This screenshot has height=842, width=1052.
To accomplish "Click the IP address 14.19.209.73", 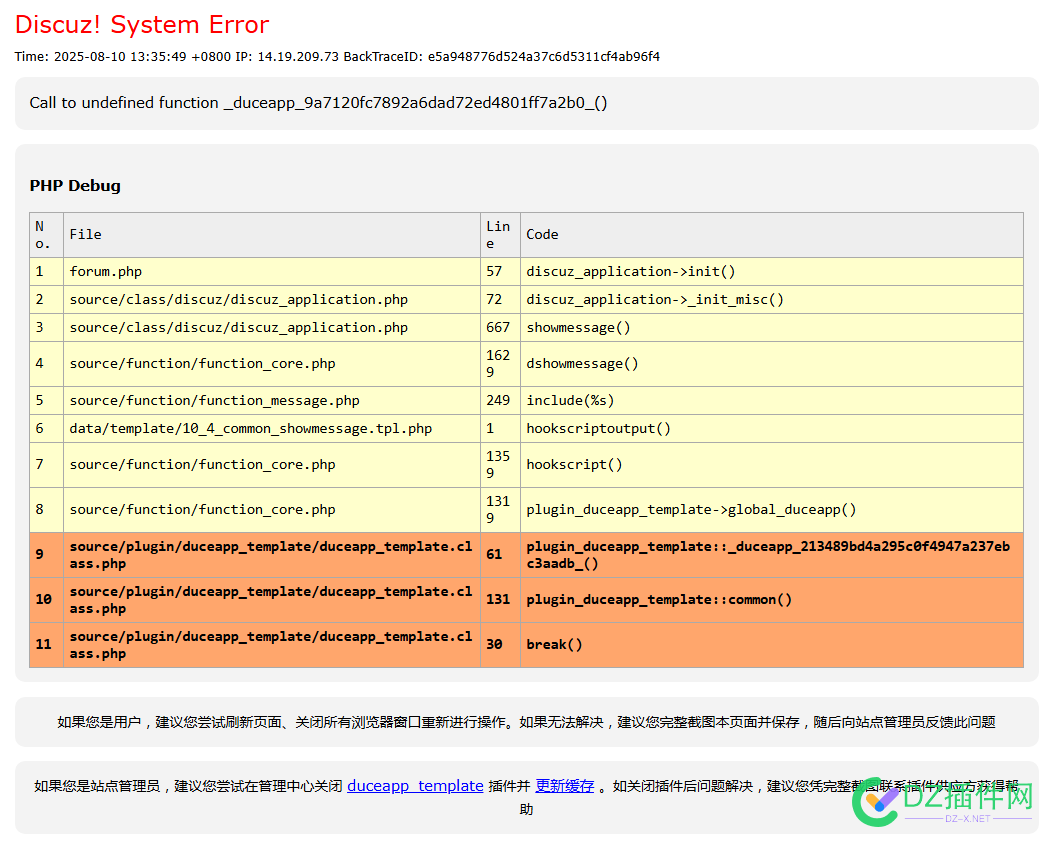I will click(298, 57).
